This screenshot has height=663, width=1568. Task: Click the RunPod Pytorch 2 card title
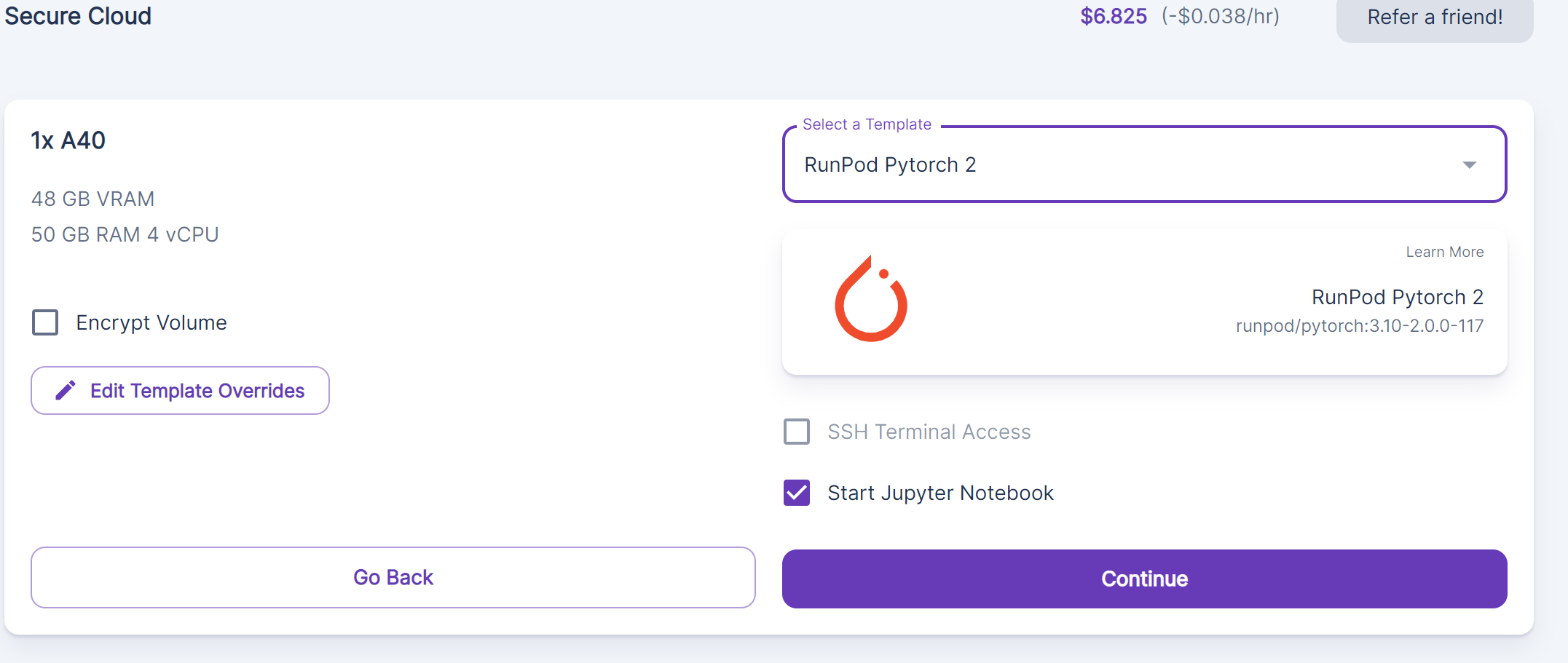click(1397, 297)
